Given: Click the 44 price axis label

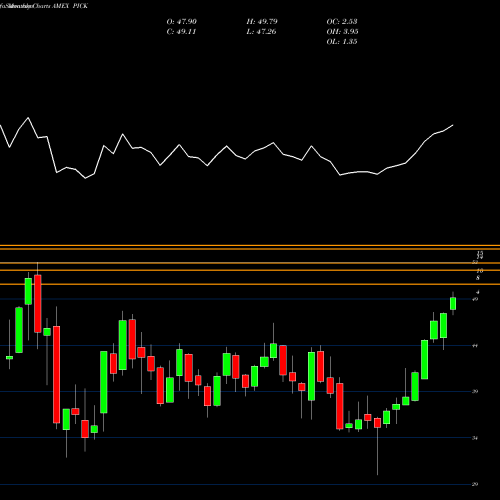Looking at the screenshot, I should pyautogui.click(x=475, y=346).
